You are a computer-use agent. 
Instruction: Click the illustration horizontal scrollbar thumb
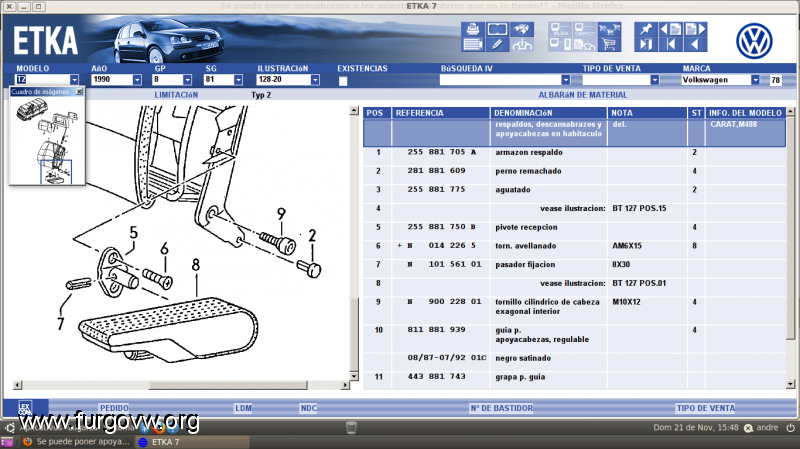pyautogui.click(x=228, y=385)
